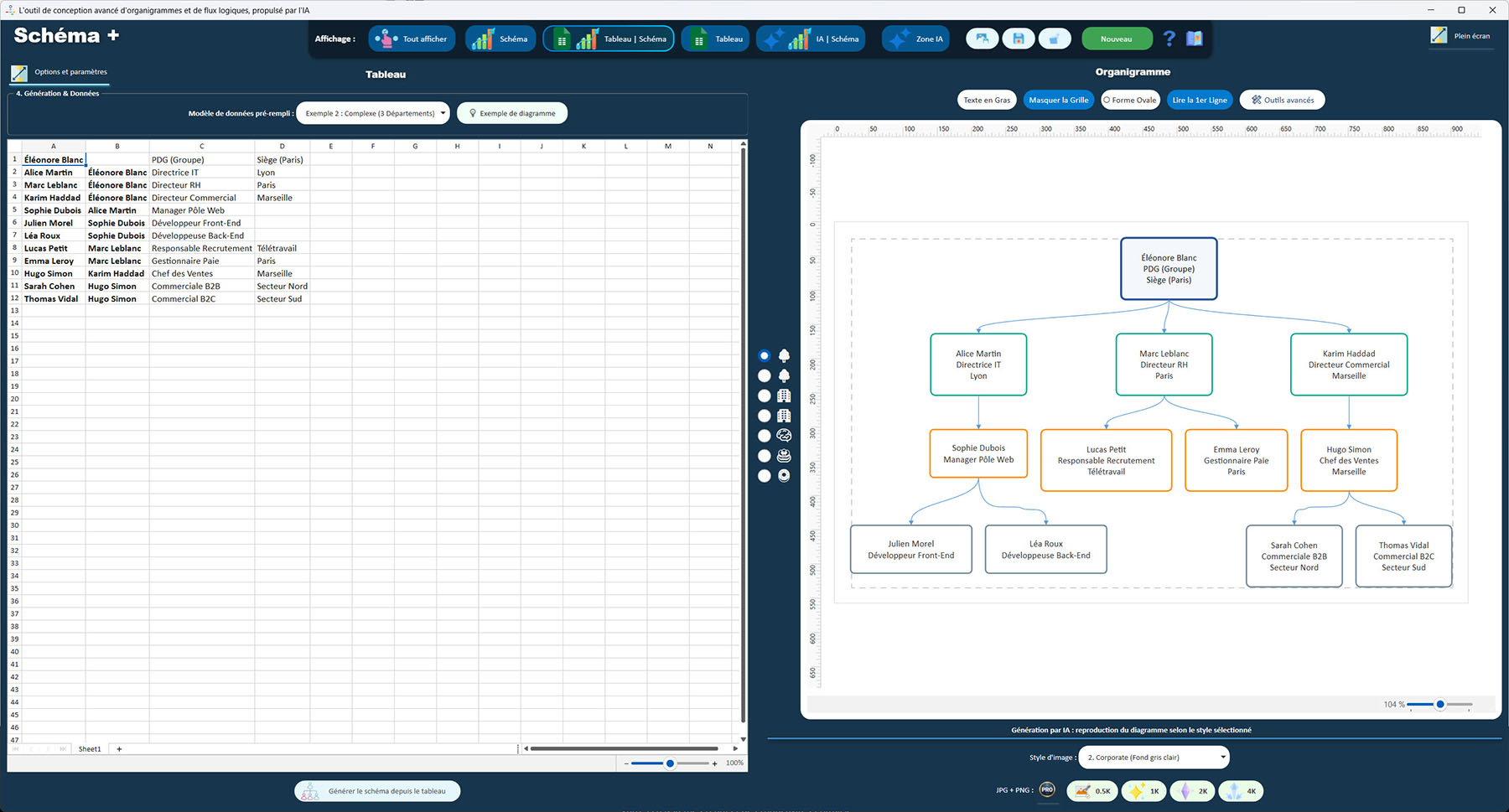Image resolution: width=1509 pixels, height=812 pixels.
Task: Click the Plein écran icon
Action: pyautogui.click(x=1439, y=35)
